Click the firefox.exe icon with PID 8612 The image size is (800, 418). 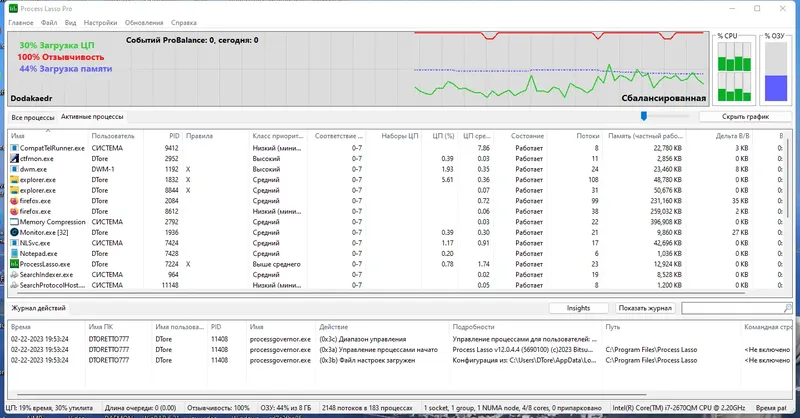14,211
